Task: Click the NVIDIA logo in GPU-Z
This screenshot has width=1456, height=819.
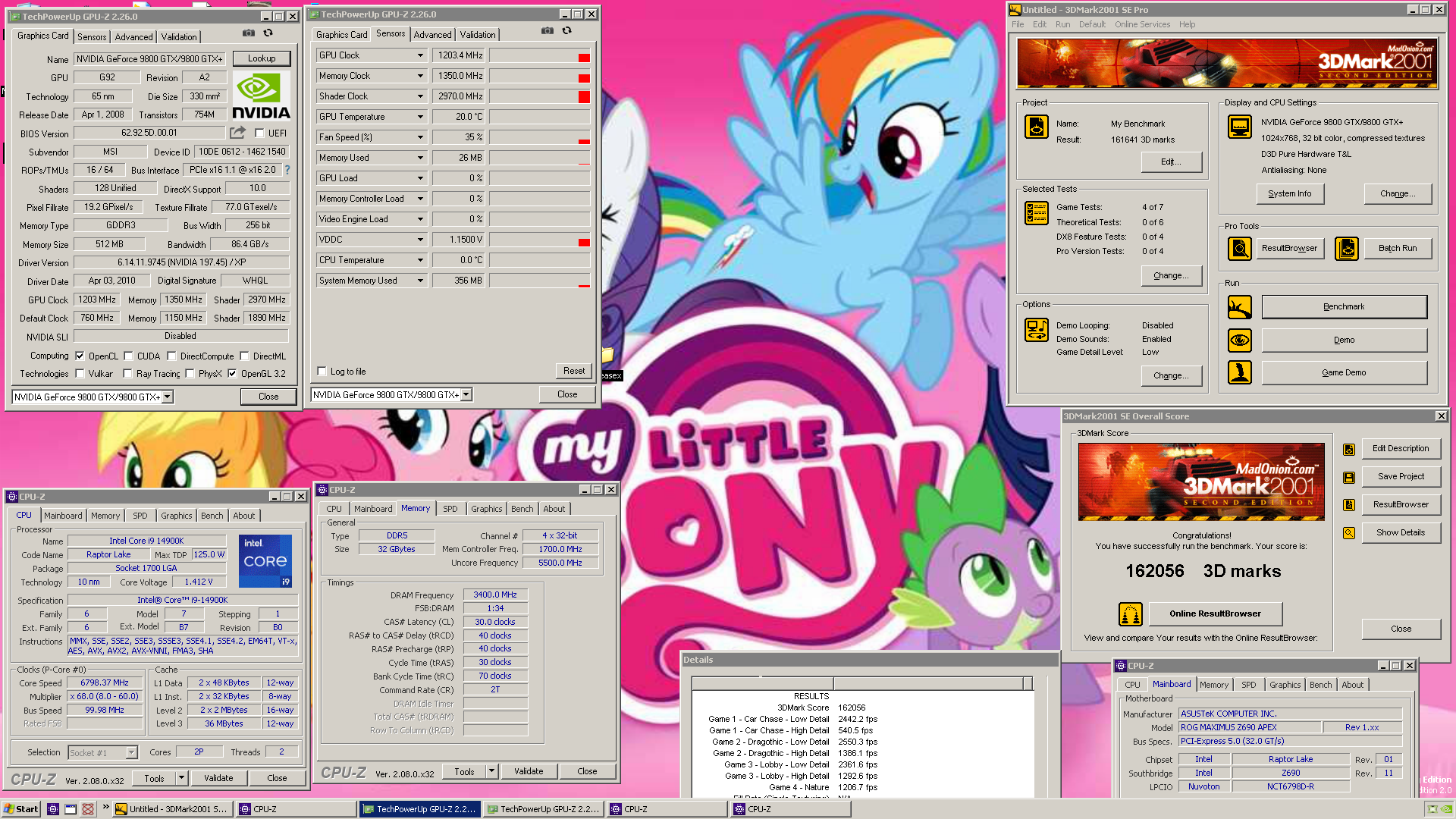Action: click(x=261, y=96)
